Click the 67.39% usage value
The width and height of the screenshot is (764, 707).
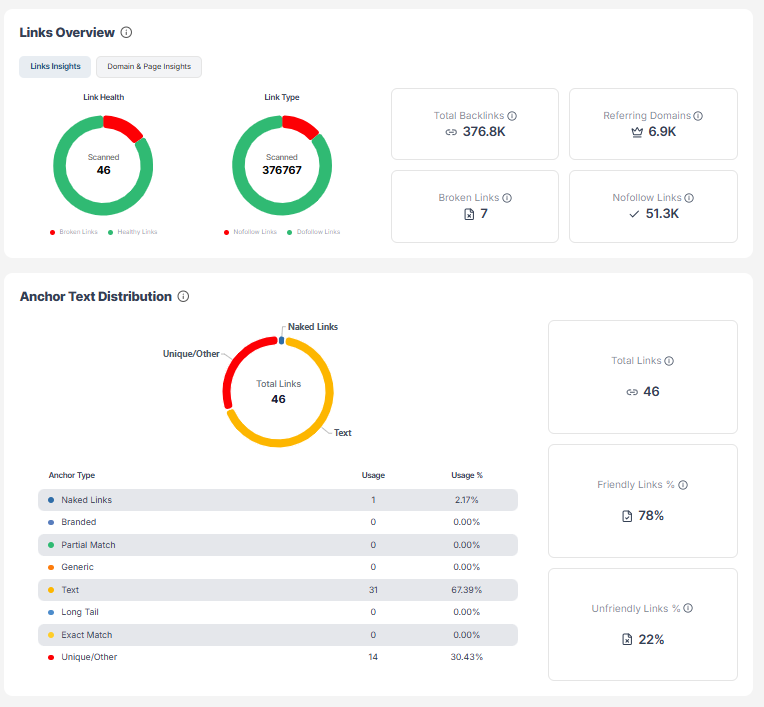[467, 590]
